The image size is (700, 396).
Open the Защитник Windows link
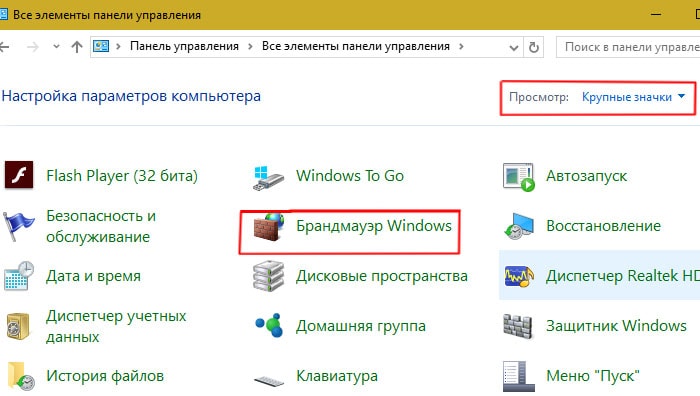click(617, 326)
